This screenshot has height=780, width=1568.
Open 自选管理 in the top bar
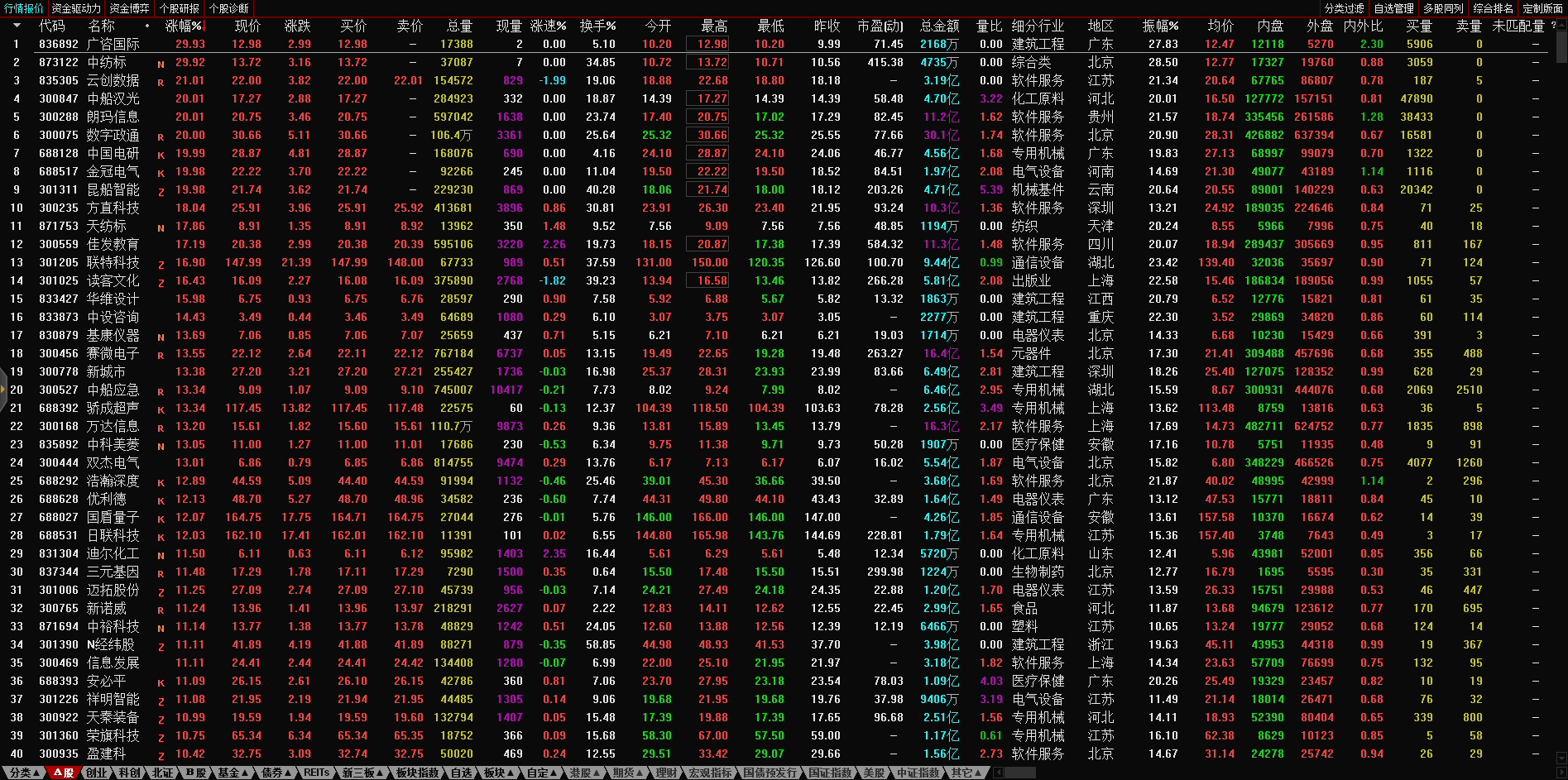[x=1393, y=8]
